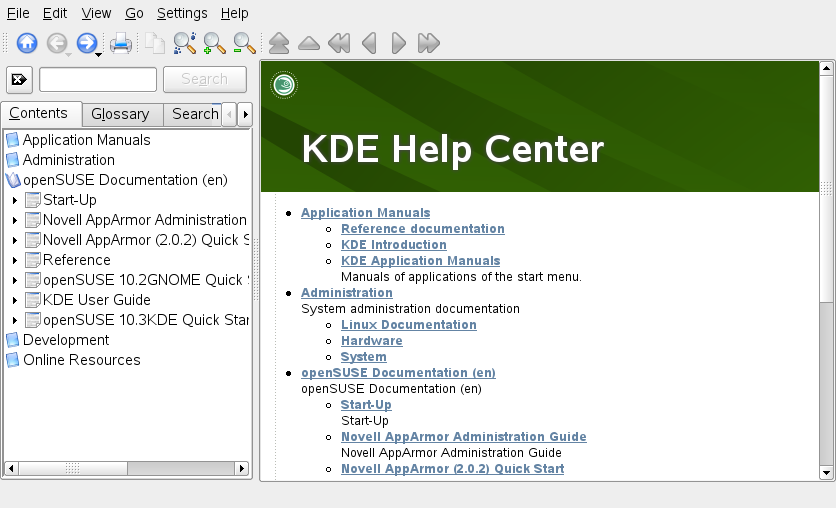Click the Print icon

pos(120,43)
